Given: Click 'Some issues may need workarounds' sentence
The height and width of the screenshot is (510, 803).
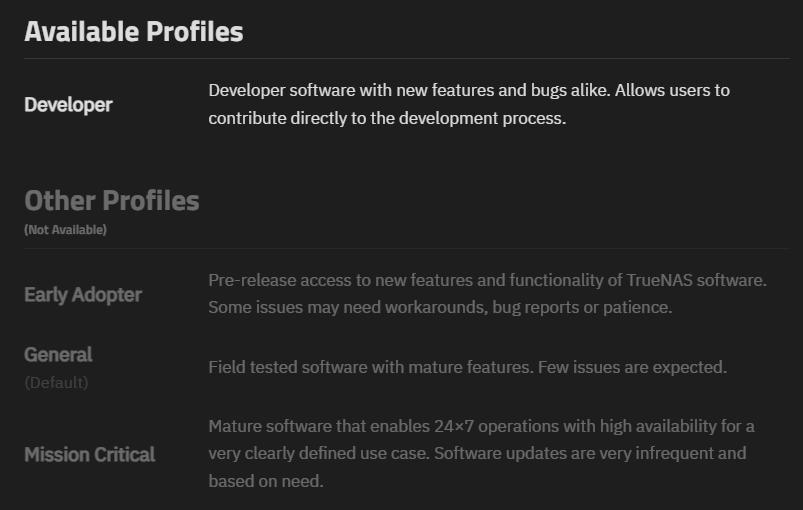Looking at the screenshot, I should point(346,307).
